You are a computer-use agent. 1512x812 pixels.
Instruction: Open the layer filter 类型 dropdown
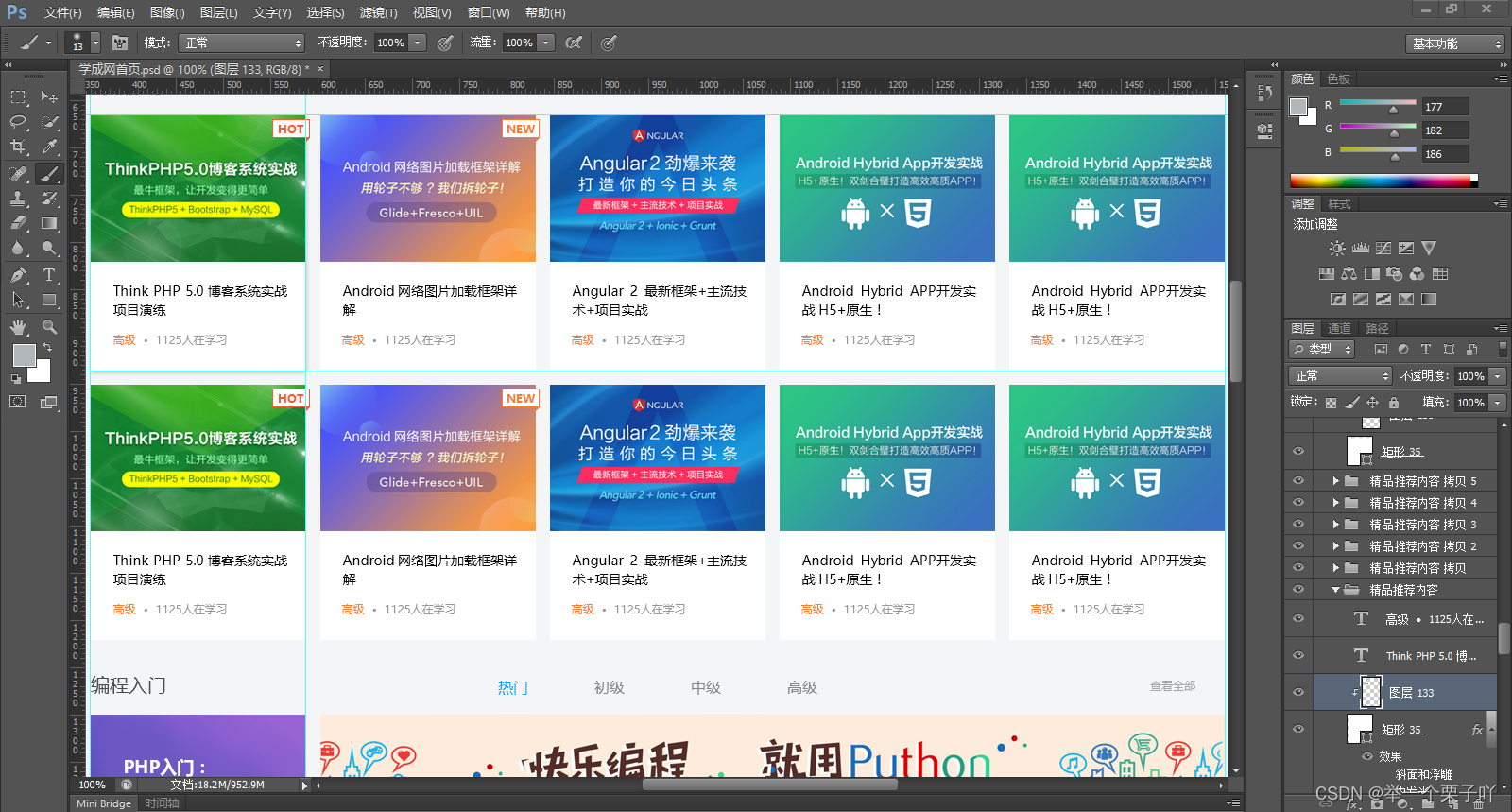pos(1323,349)
